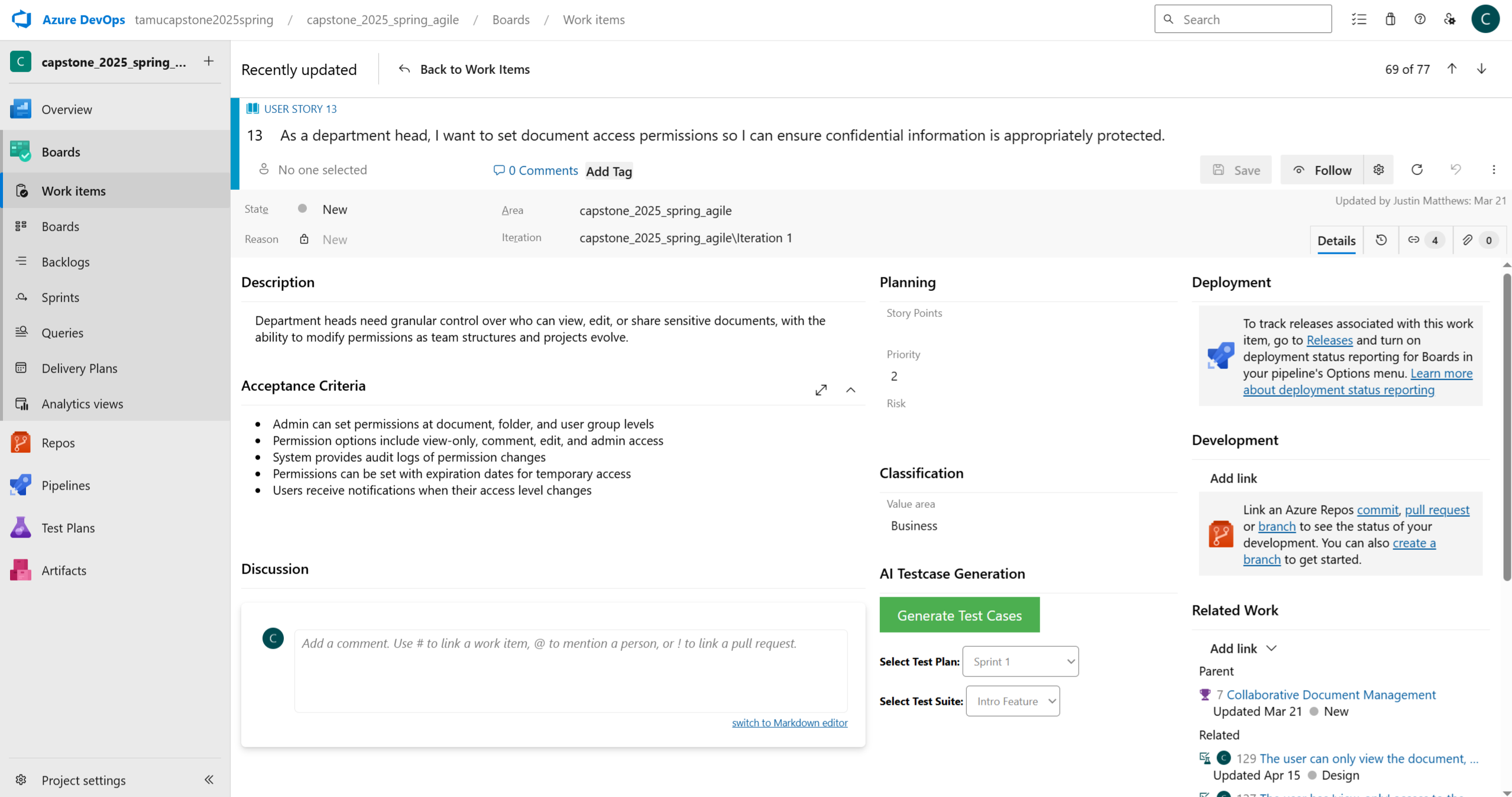Open the Marketplace shopping bag icon

[x=1390, y=20]
